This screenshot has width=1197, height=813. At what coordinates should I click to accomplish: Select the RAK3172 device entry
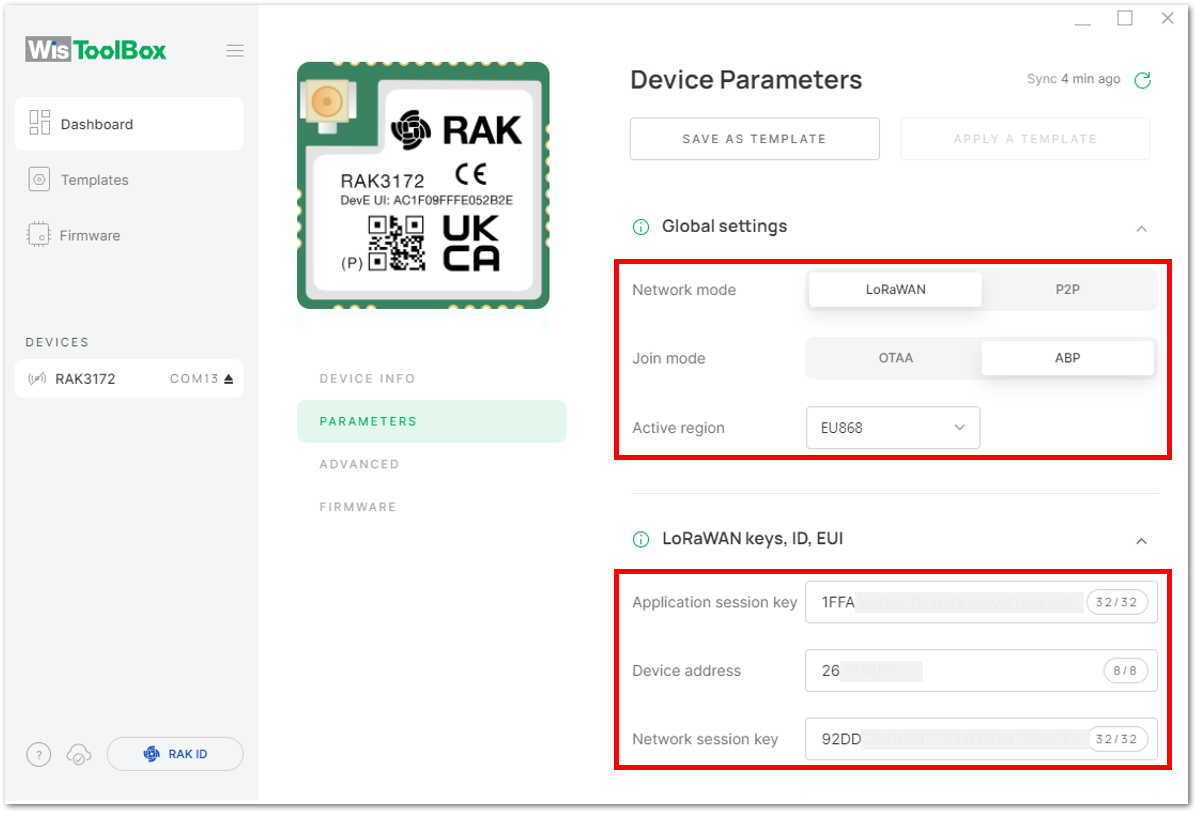pos(129,379)
